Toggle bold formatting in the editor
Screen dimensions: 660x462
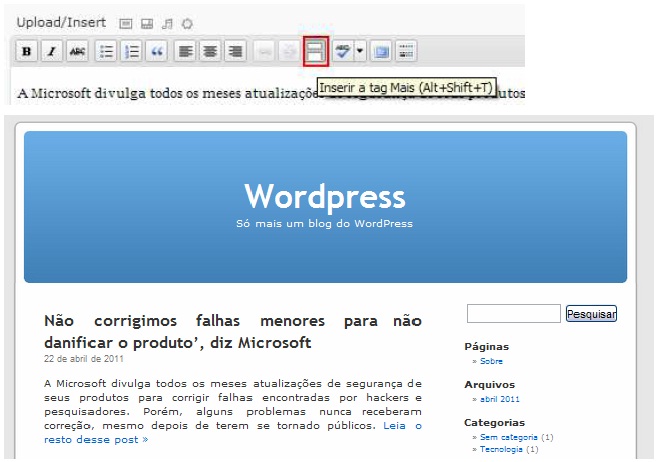[x=27, y=51]
